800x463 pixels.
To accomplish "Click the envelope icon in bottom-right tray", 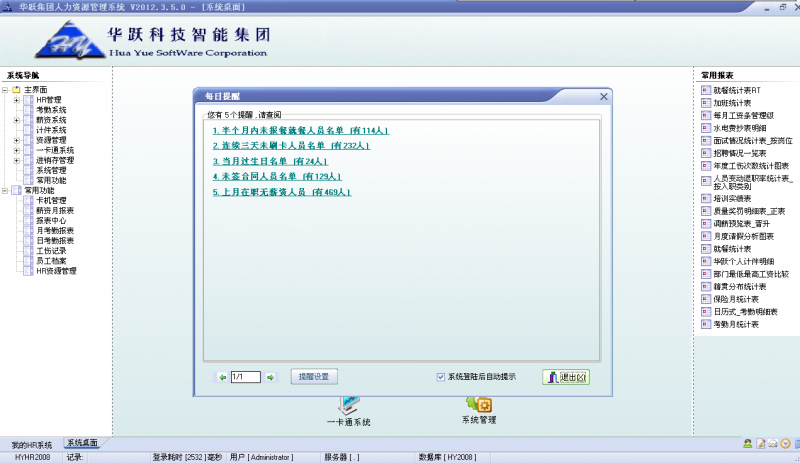I will 773,443.
